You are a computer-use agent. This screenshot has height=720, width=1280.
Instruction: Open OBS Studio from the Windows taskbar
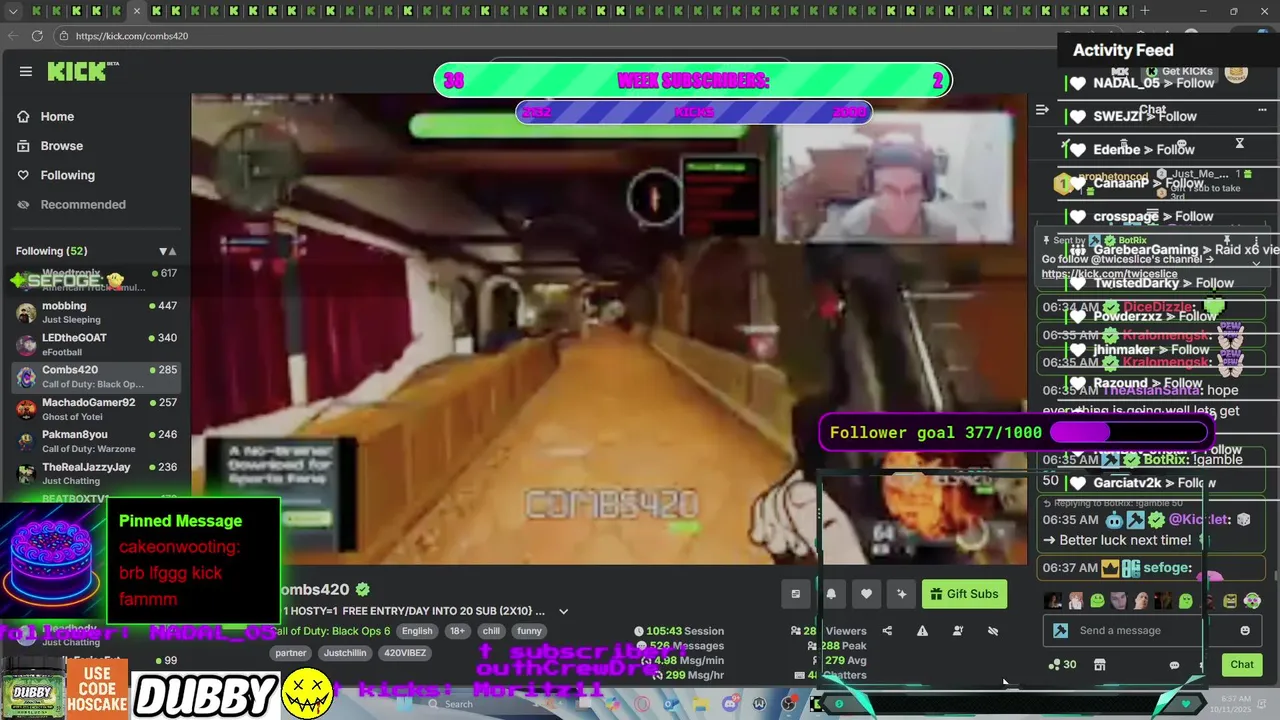788,704
